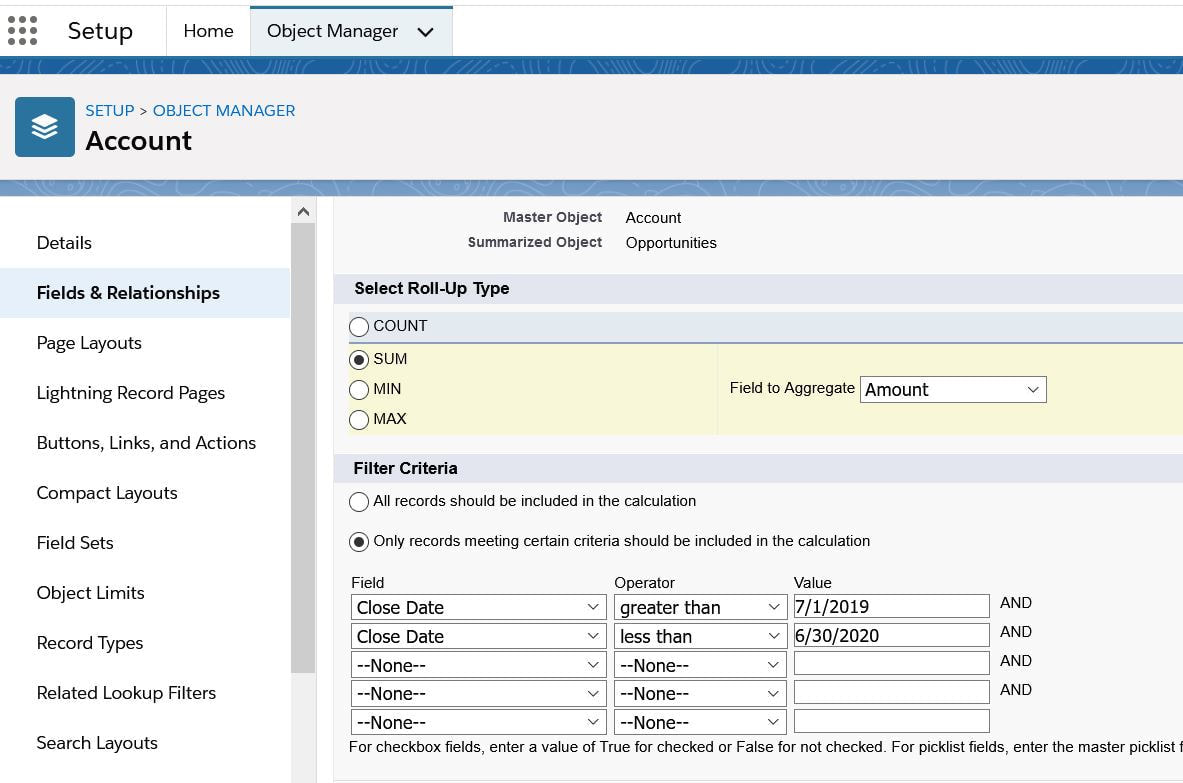Open Related Lookup Filters section
Image resolution: width=1183 pixels, height=783 pixels.
point(127,693)
